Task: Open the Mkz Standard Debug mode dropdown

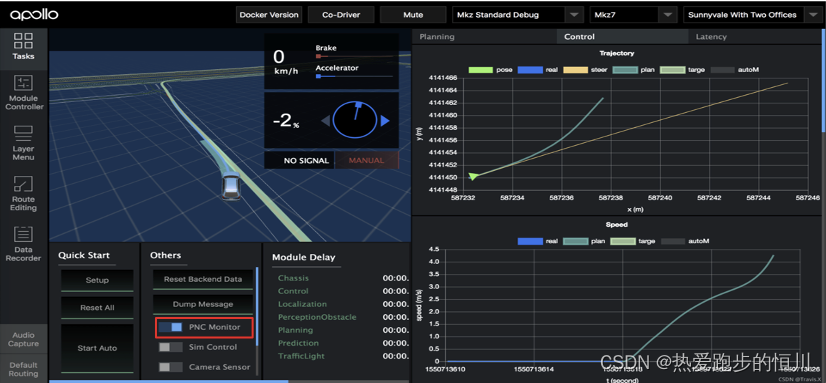Action: coord(517,15)
